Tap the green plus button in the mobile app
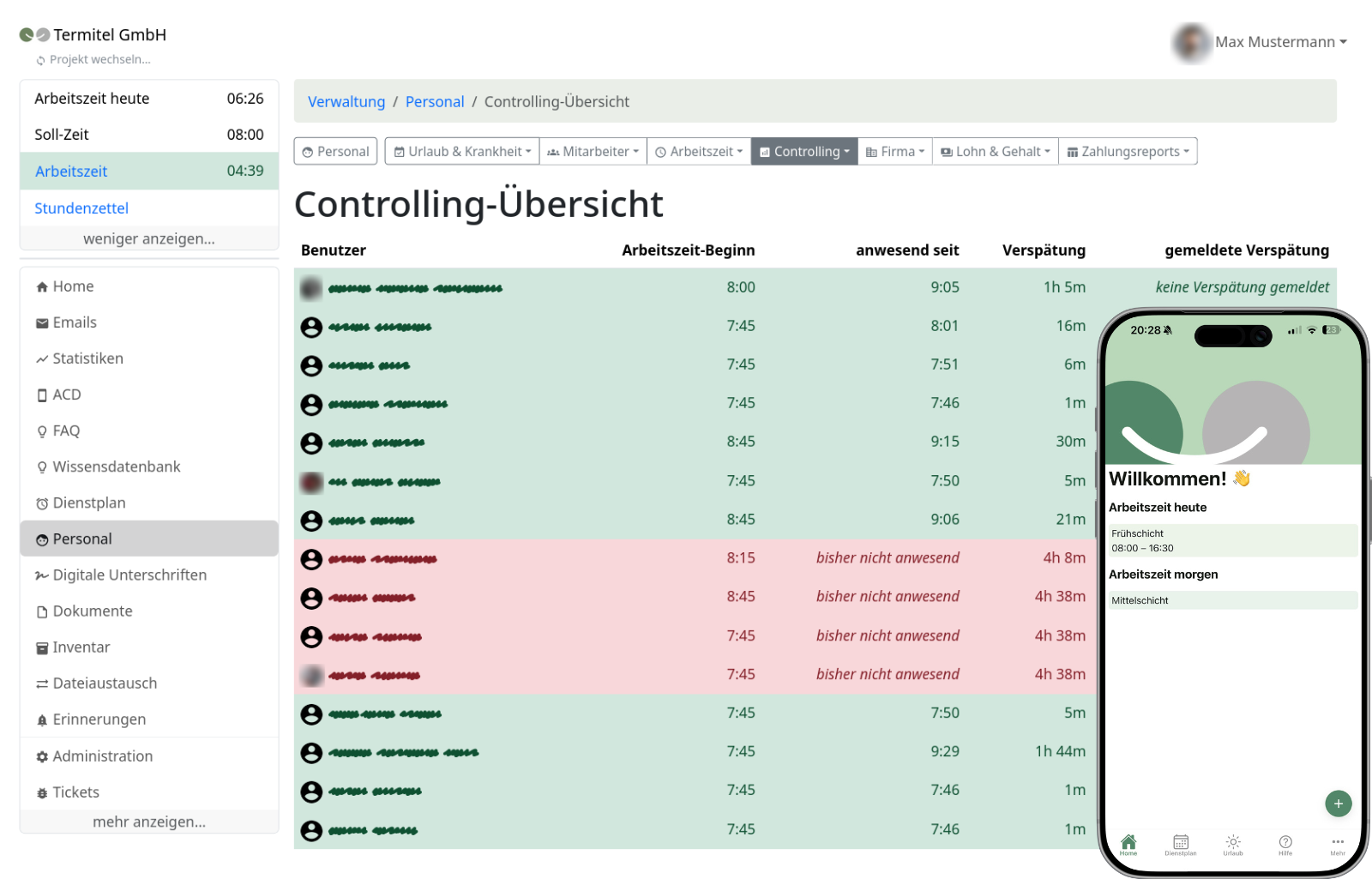This screenshot has height=879, width=1372. (1338, 804)
